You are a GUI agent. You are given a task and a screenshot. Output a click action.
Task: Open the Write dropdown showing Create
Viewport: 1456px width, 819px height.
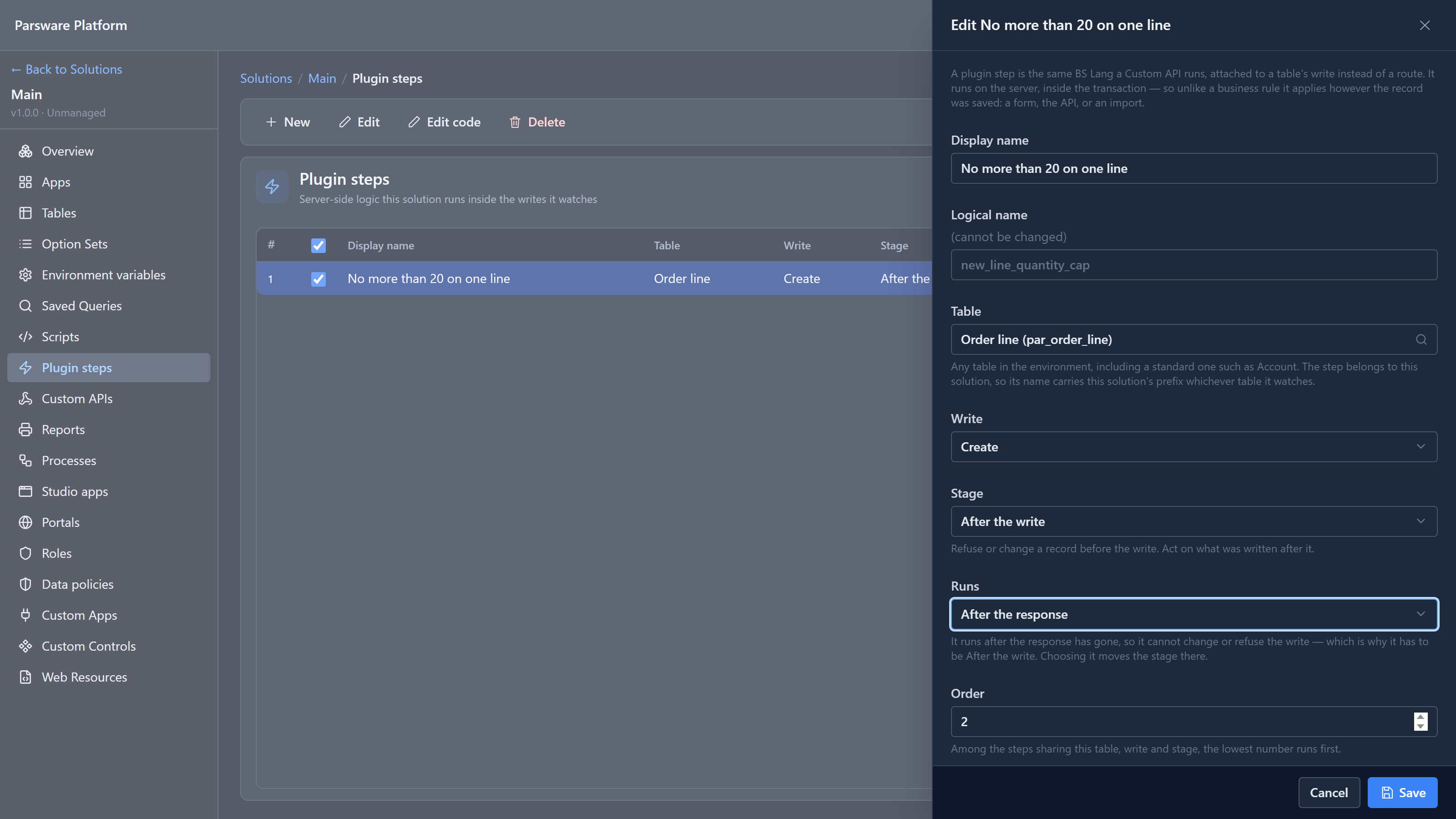click(1194, 447)
